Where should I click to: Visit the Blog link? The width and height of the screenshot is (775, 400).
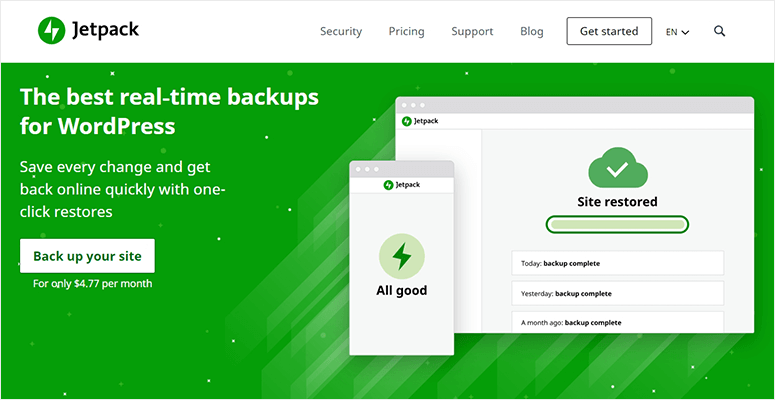532,31
